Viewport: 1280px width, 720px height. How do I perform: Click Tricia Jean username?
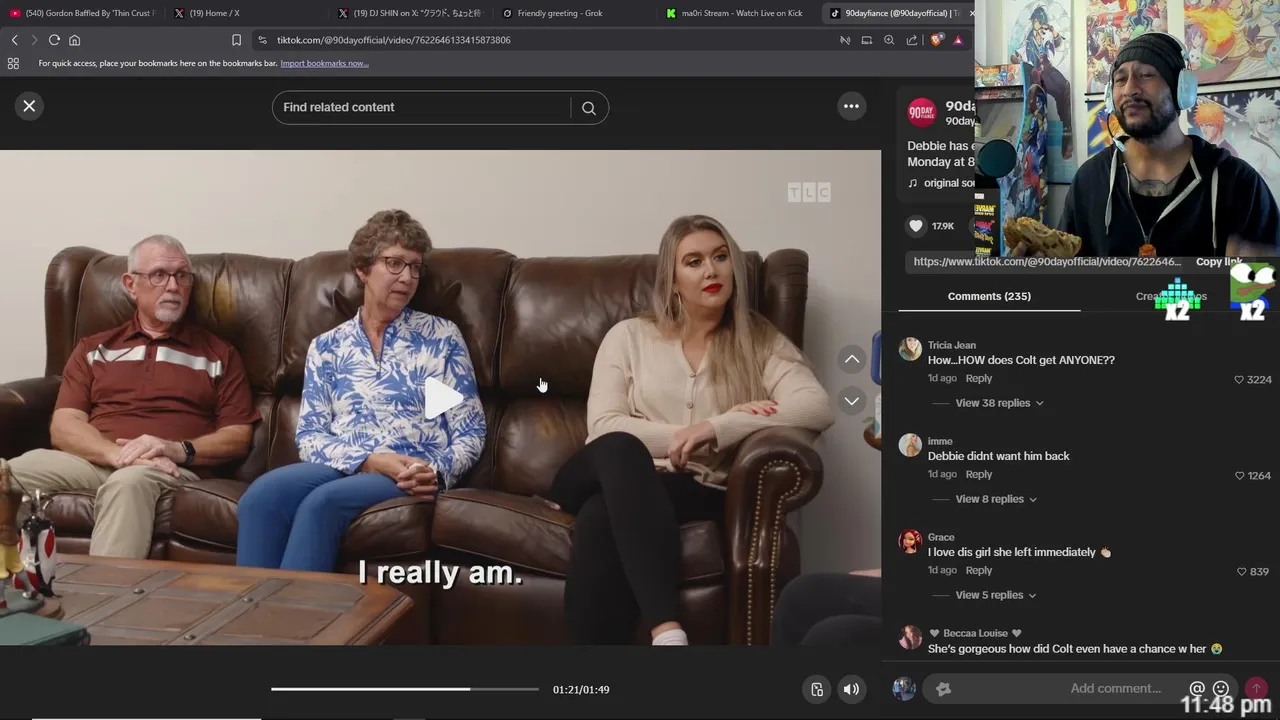pyautogui.click(x=951, y=345)
